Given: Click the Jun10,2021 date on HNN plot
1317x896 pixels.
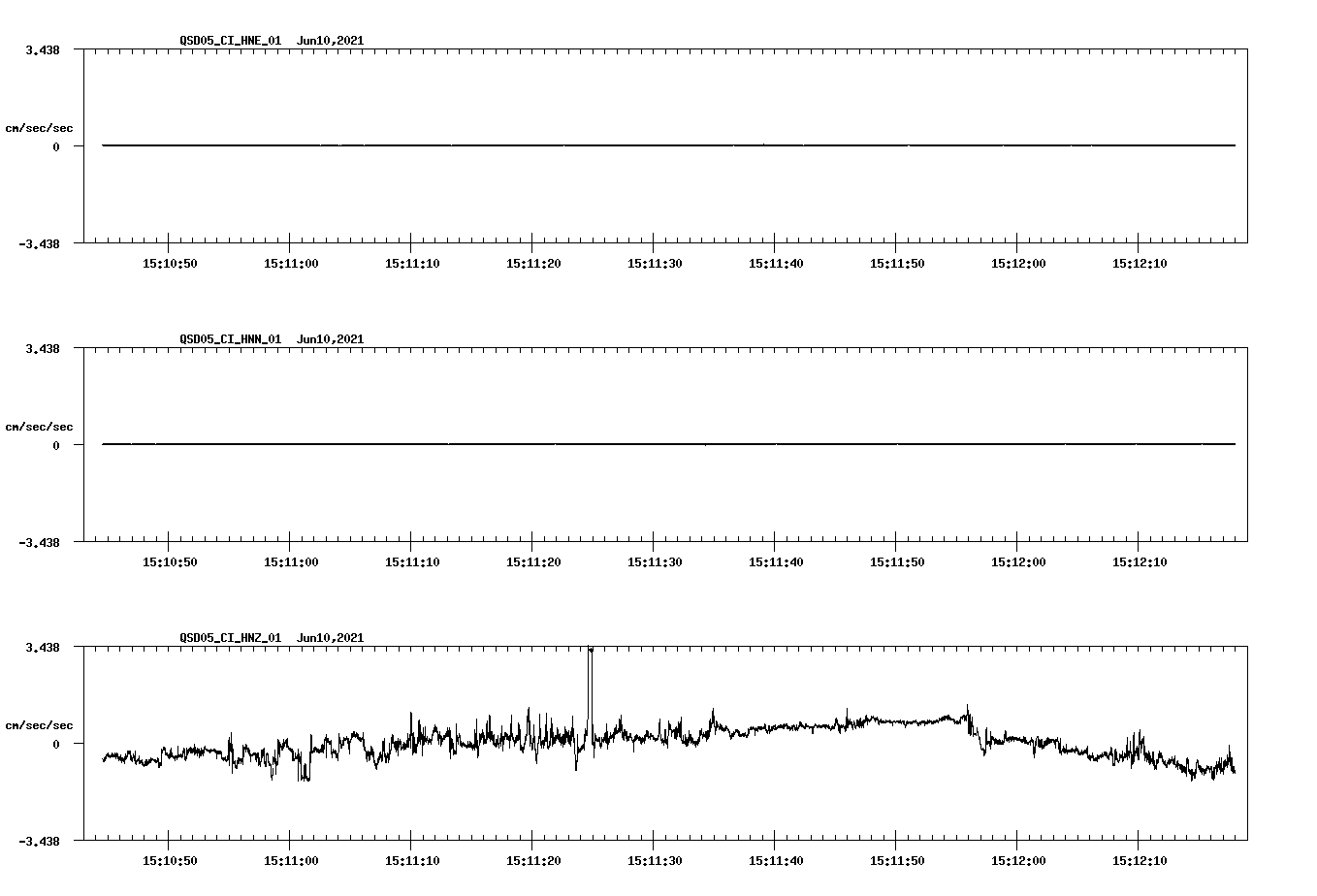Looking at the screenshot, I should tap(331, 339).
